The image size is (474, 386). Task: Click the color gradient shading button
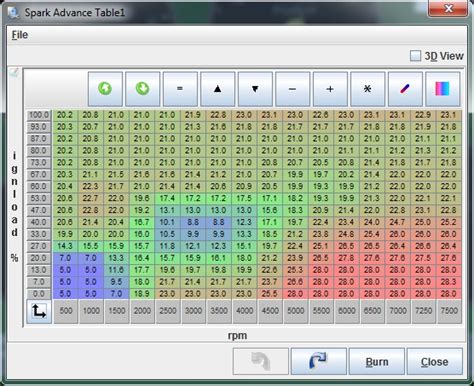(x=443, y=89)
